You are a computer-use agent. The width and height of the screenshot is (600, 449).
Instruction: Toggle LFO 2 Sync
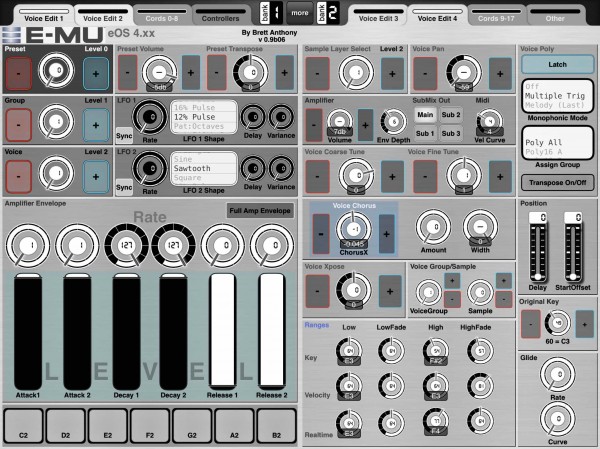pyautogui.click(x=124, y=187)
